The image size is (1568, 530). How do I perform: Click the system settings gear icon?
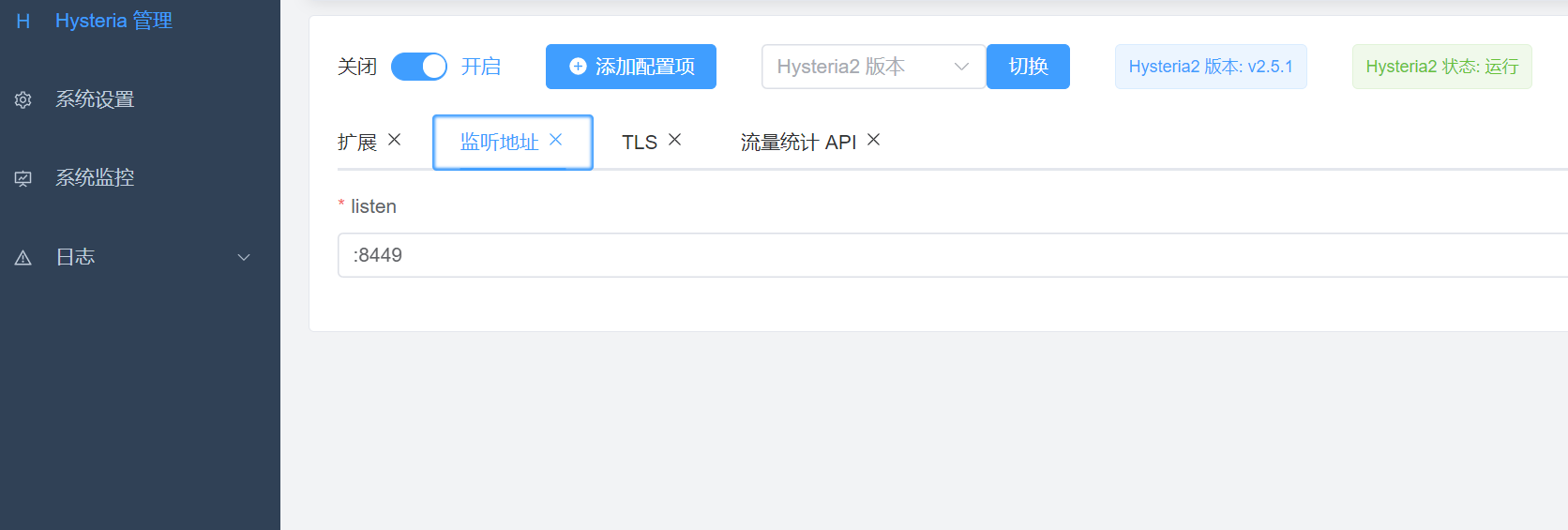(23, 99)
